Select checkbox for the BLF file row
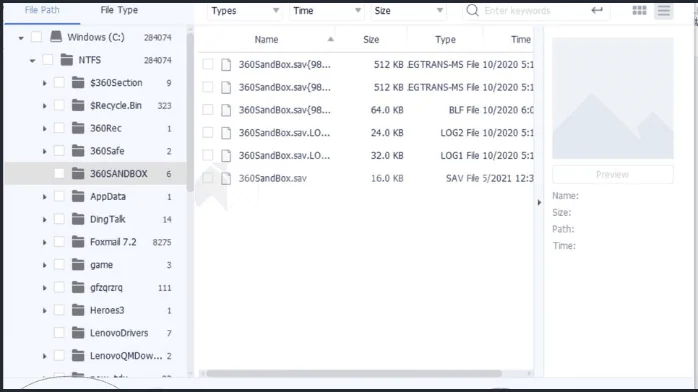 (207, 110)
